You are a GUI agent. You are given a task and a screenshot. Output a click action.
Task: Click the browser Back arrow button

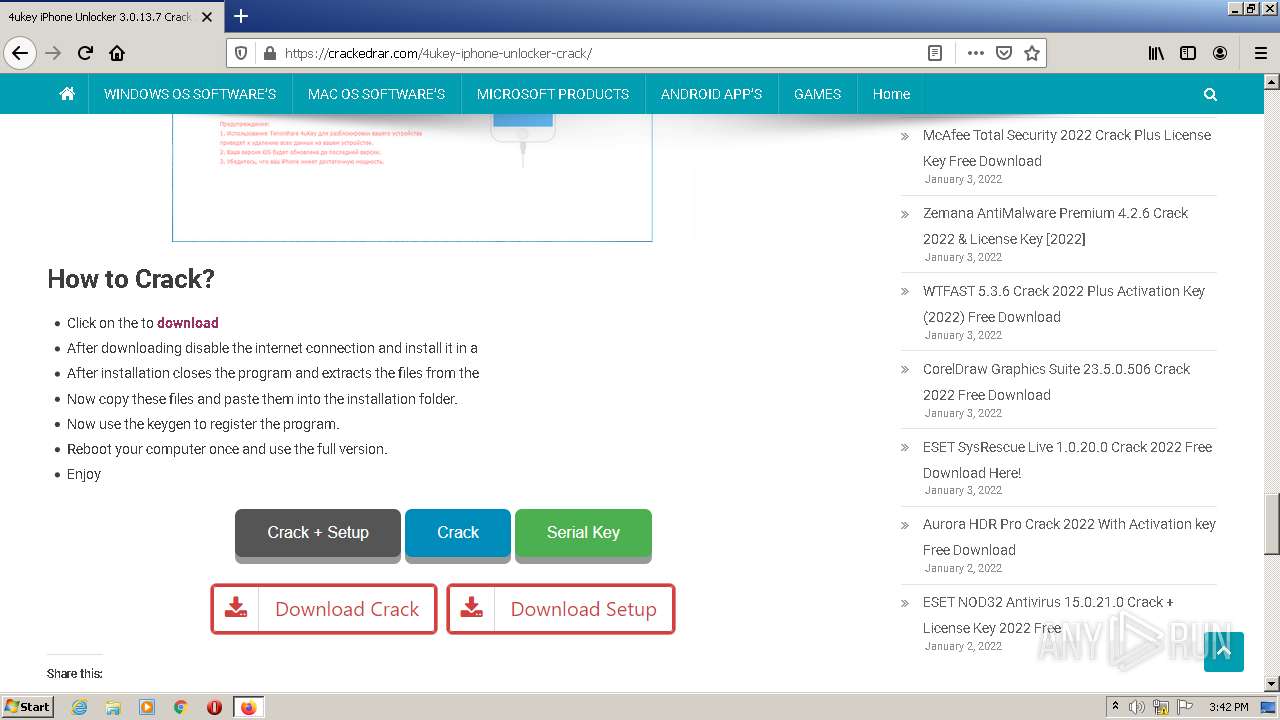tap(20, 53)
